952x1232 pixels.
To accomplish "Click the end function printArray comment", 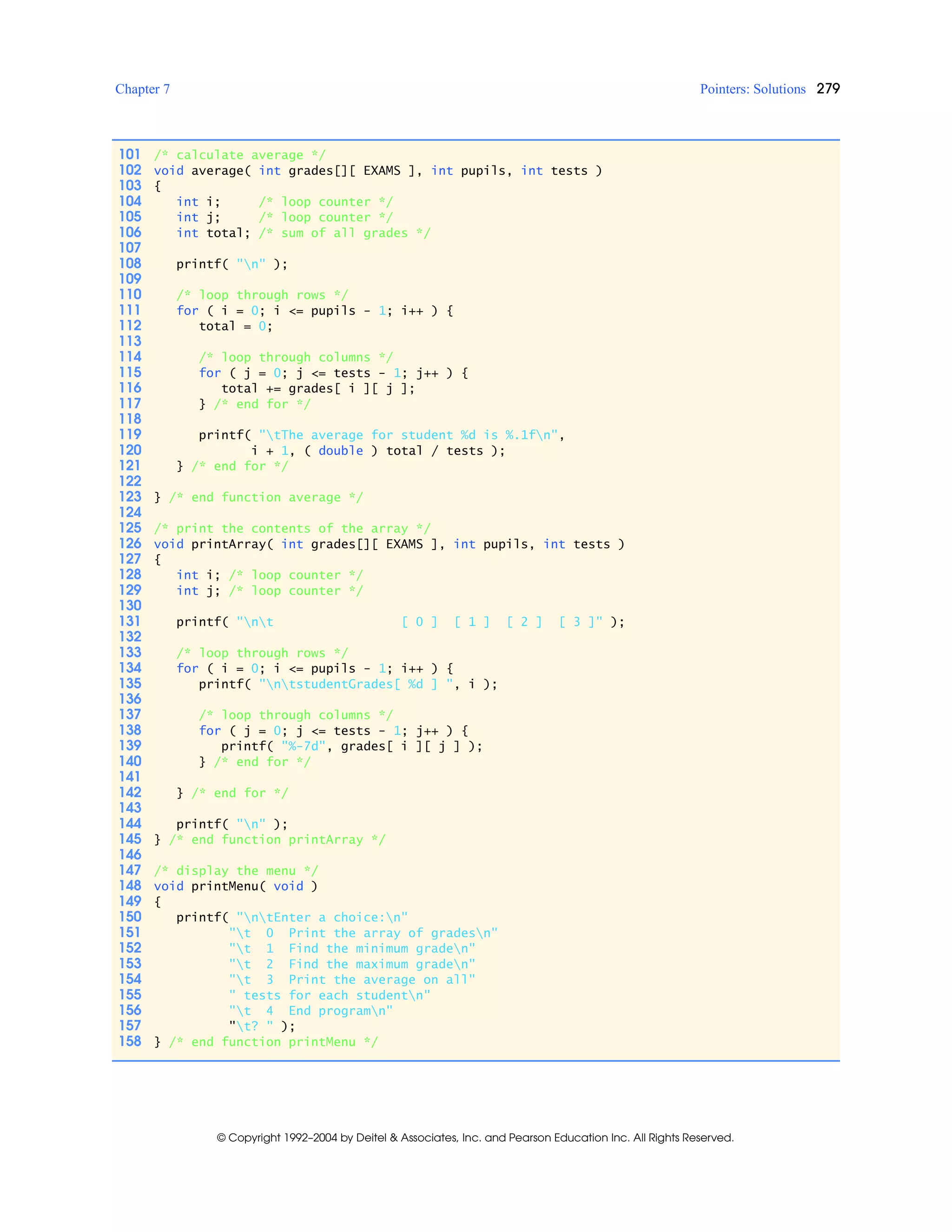I will [277, 840].
